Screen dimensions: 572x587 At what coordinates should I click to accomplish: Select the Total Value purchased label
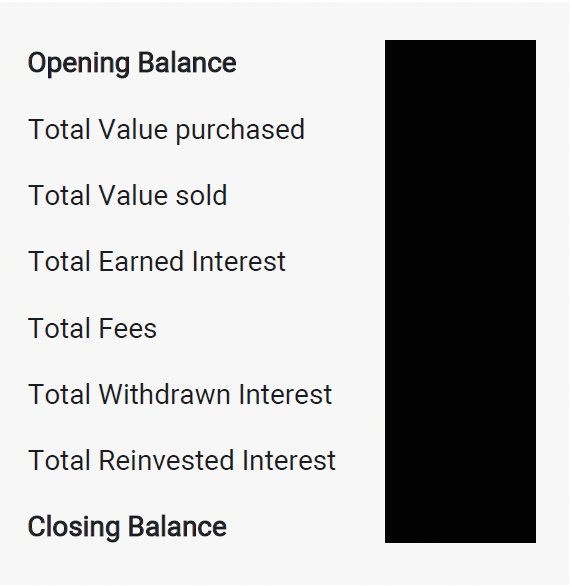pos(166,131)
